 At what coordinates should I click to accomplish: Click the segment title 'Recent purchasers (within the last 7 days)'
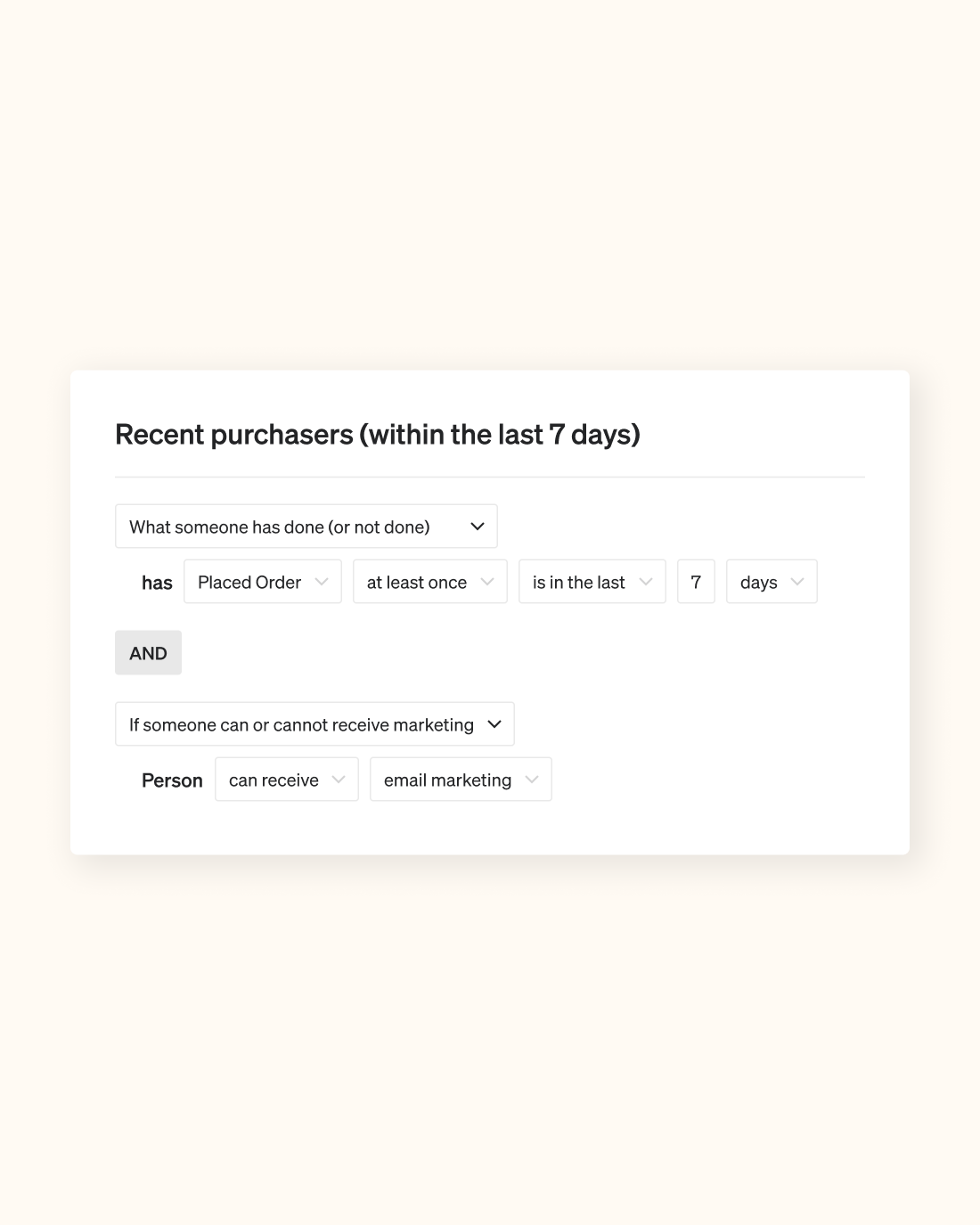coord(378,434)
